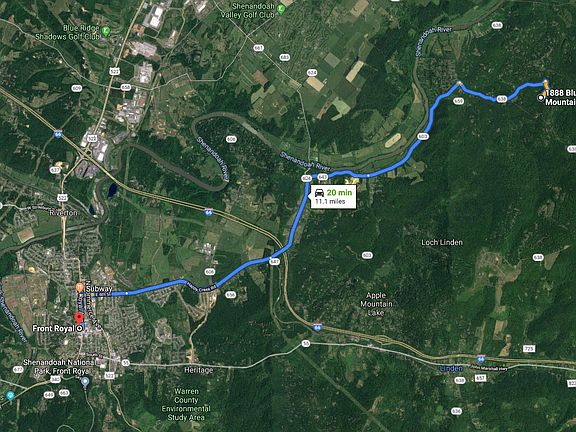Click the red Front Royal location pin

point(79,318)
